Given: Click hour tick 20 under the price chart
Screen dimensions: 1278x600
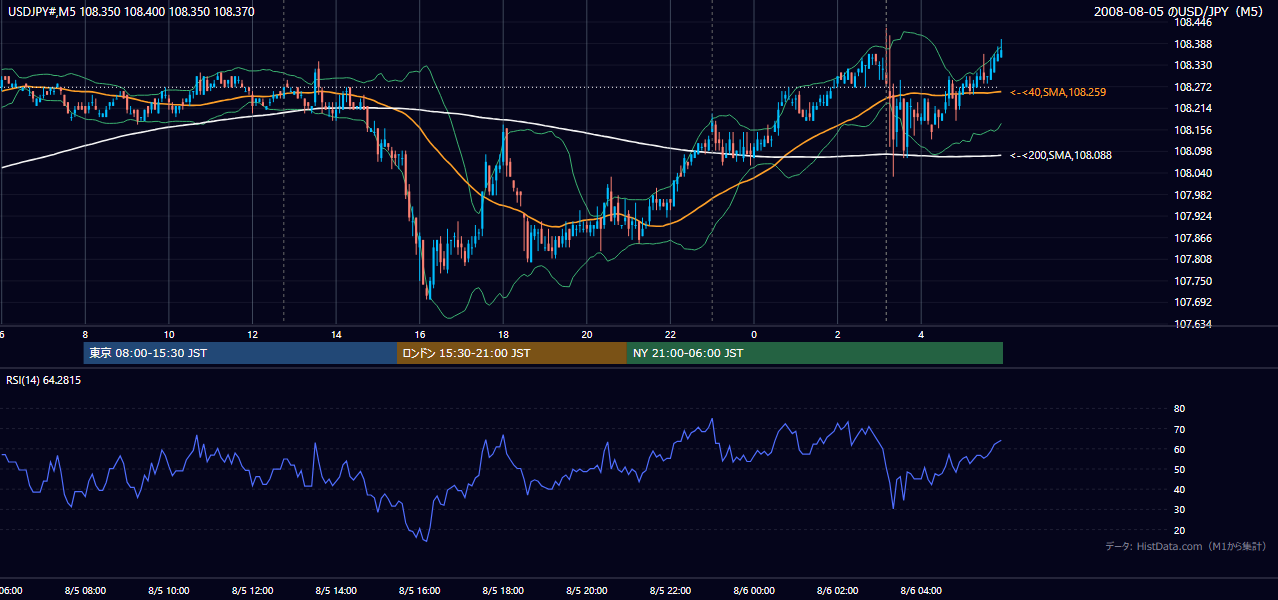Looking at the screenshot, I should [587, 334].
